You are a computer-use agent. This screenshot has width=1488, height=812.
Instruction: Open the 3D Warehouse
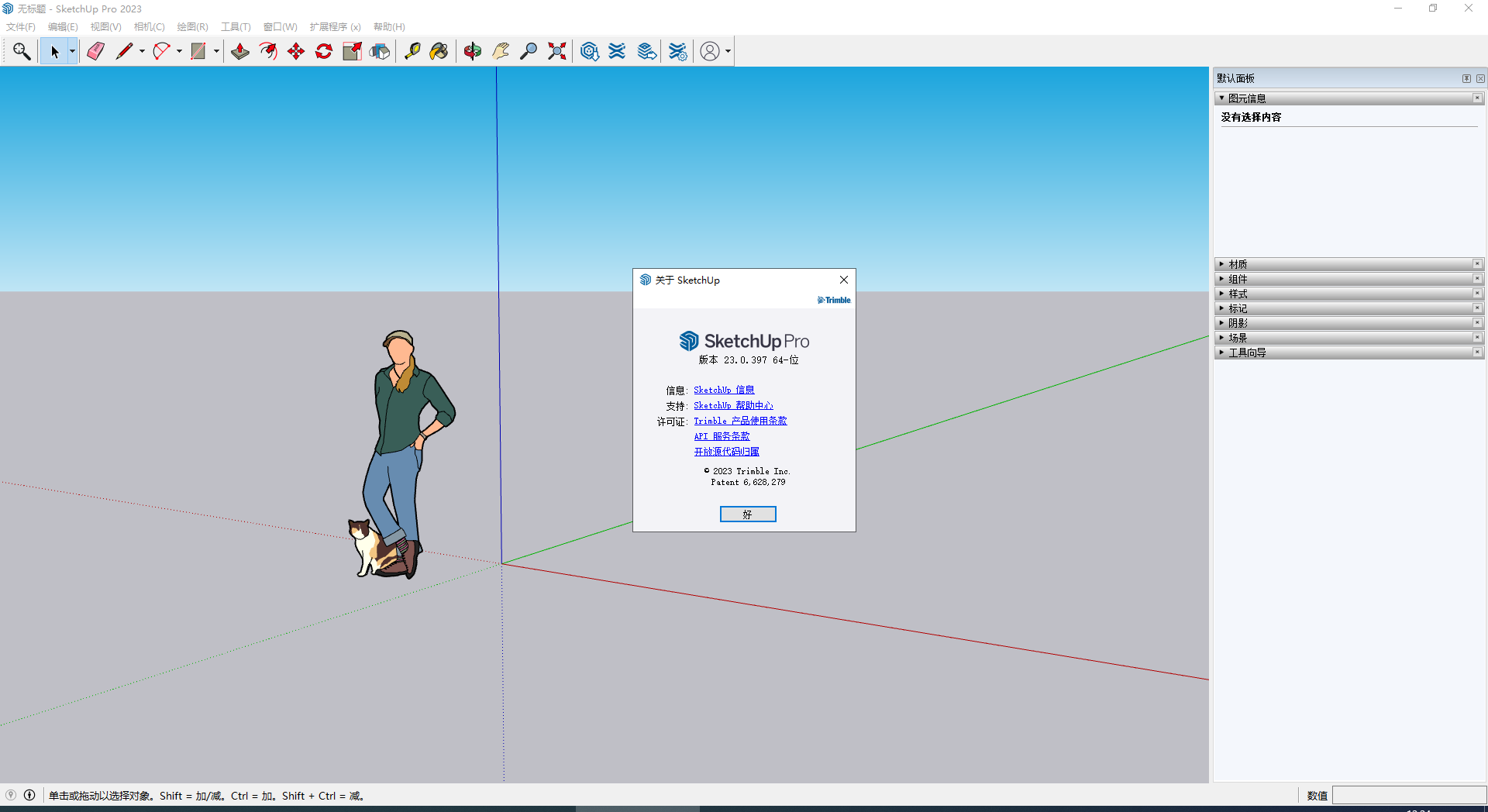[x=589, y=51]
